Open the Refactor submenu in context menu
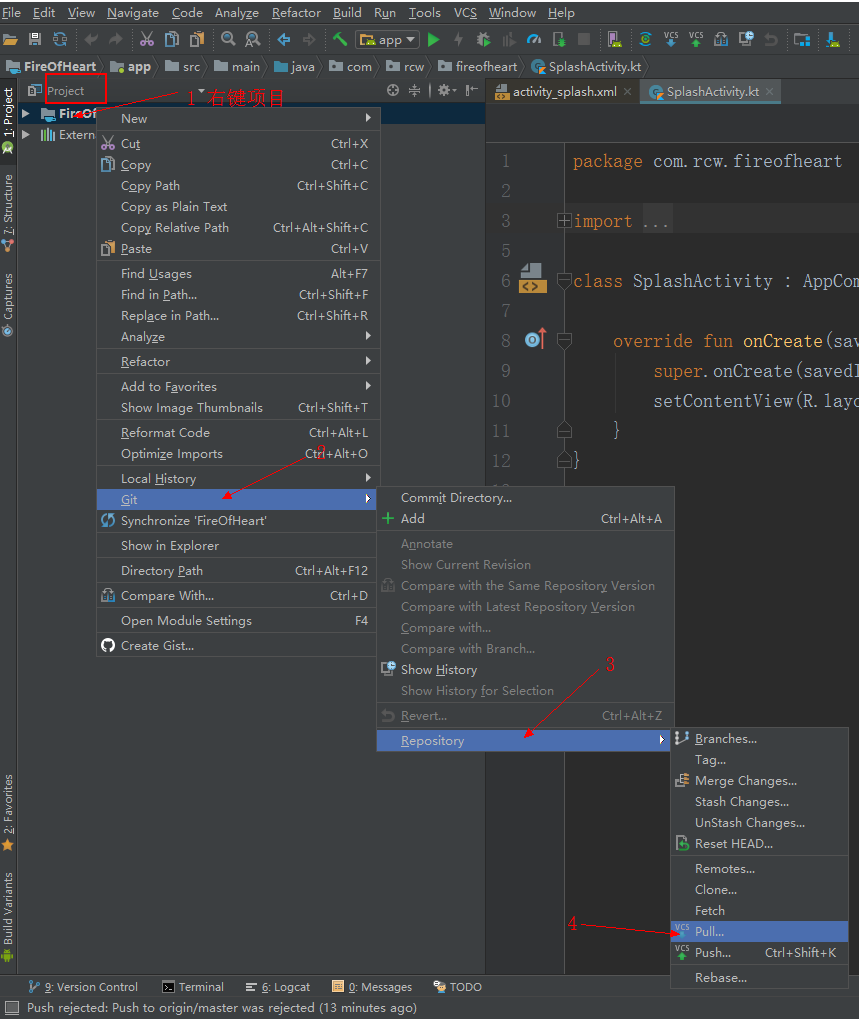The height and width of the screenshot is (1019, 859). (x=238, y=361)
